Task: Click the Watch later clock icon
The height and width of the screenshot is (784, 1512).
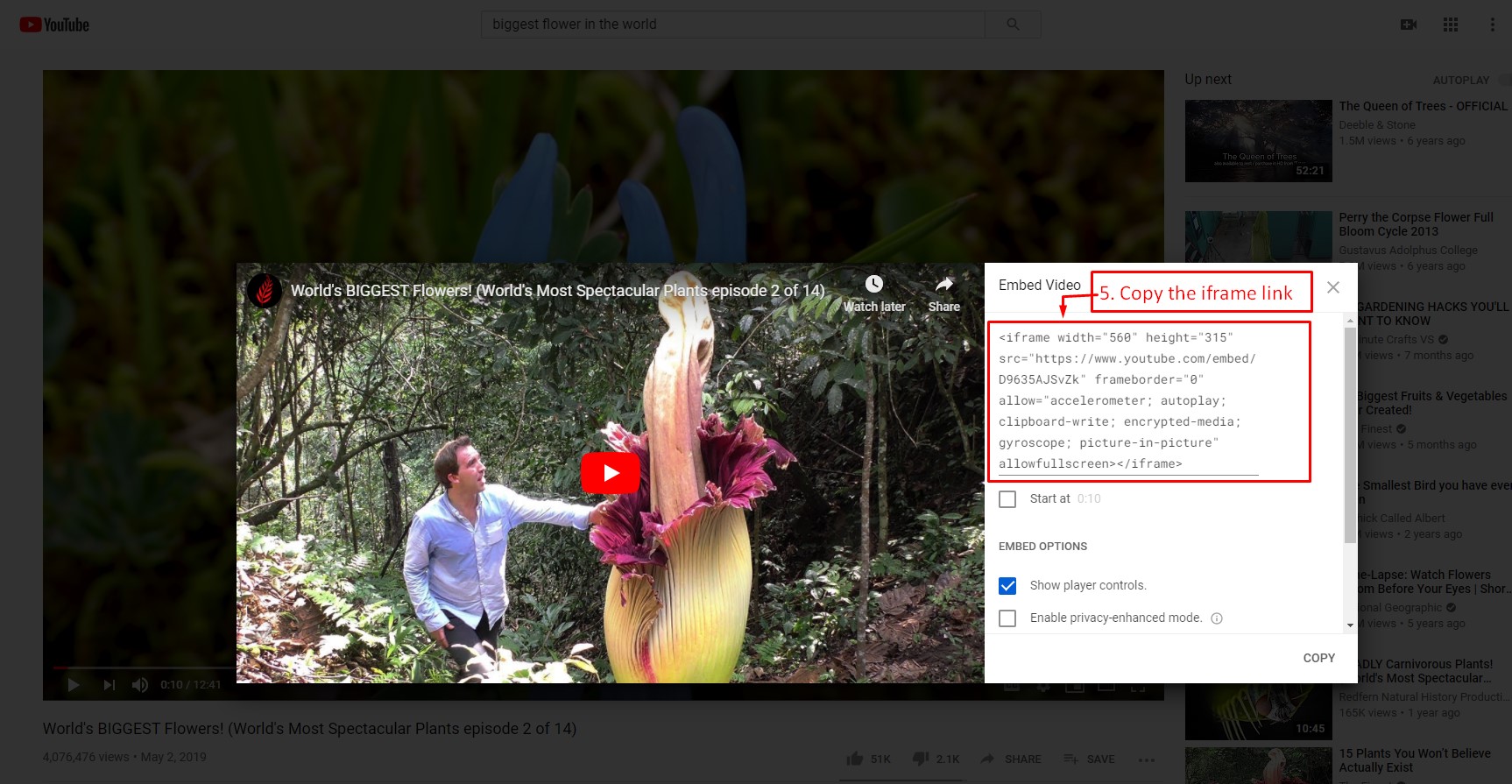Action: tap(874, 285)
